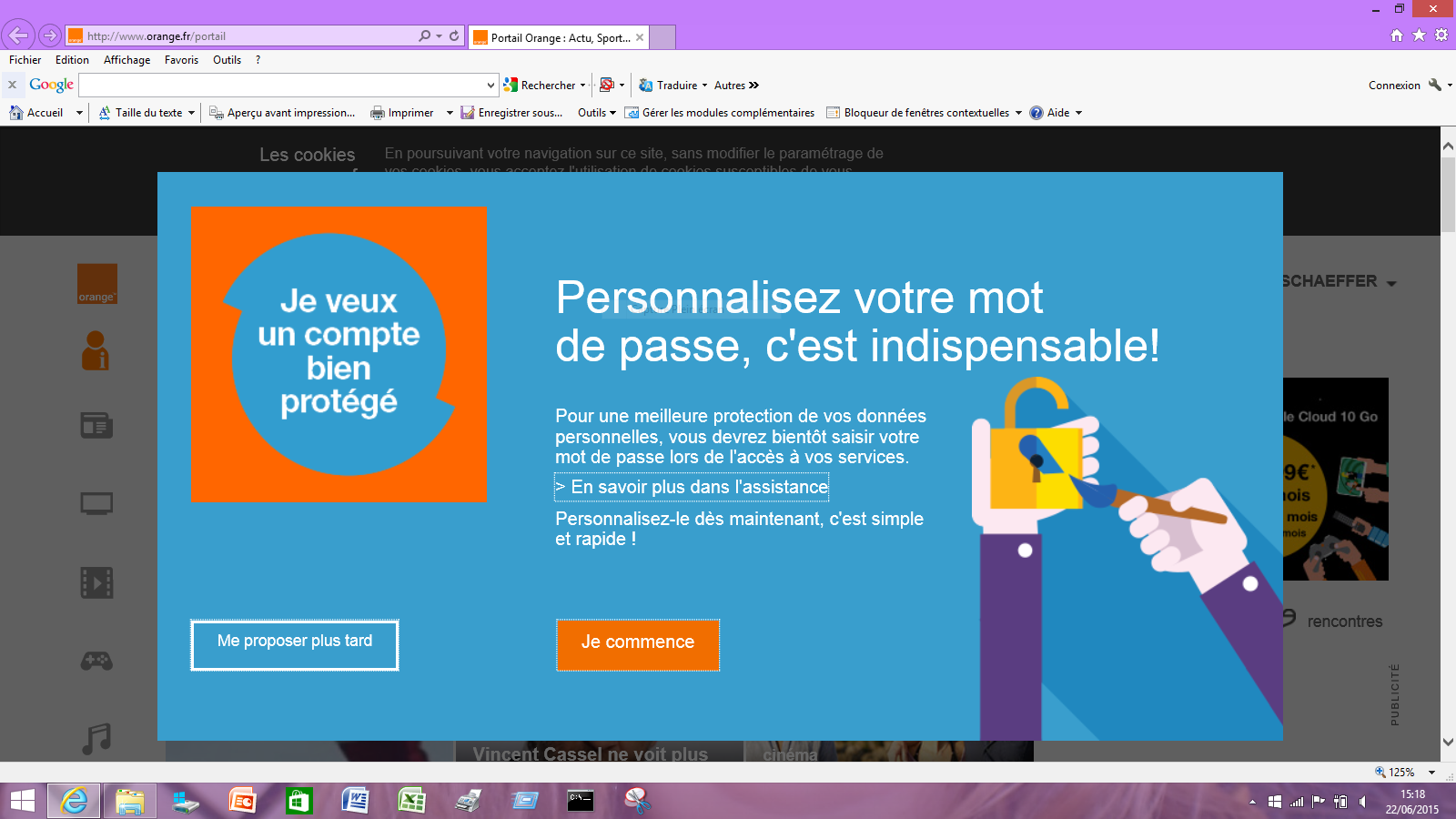Screen dimensions: 1456x819
Task: Open the Google search box dropdown
Action: 490,85
